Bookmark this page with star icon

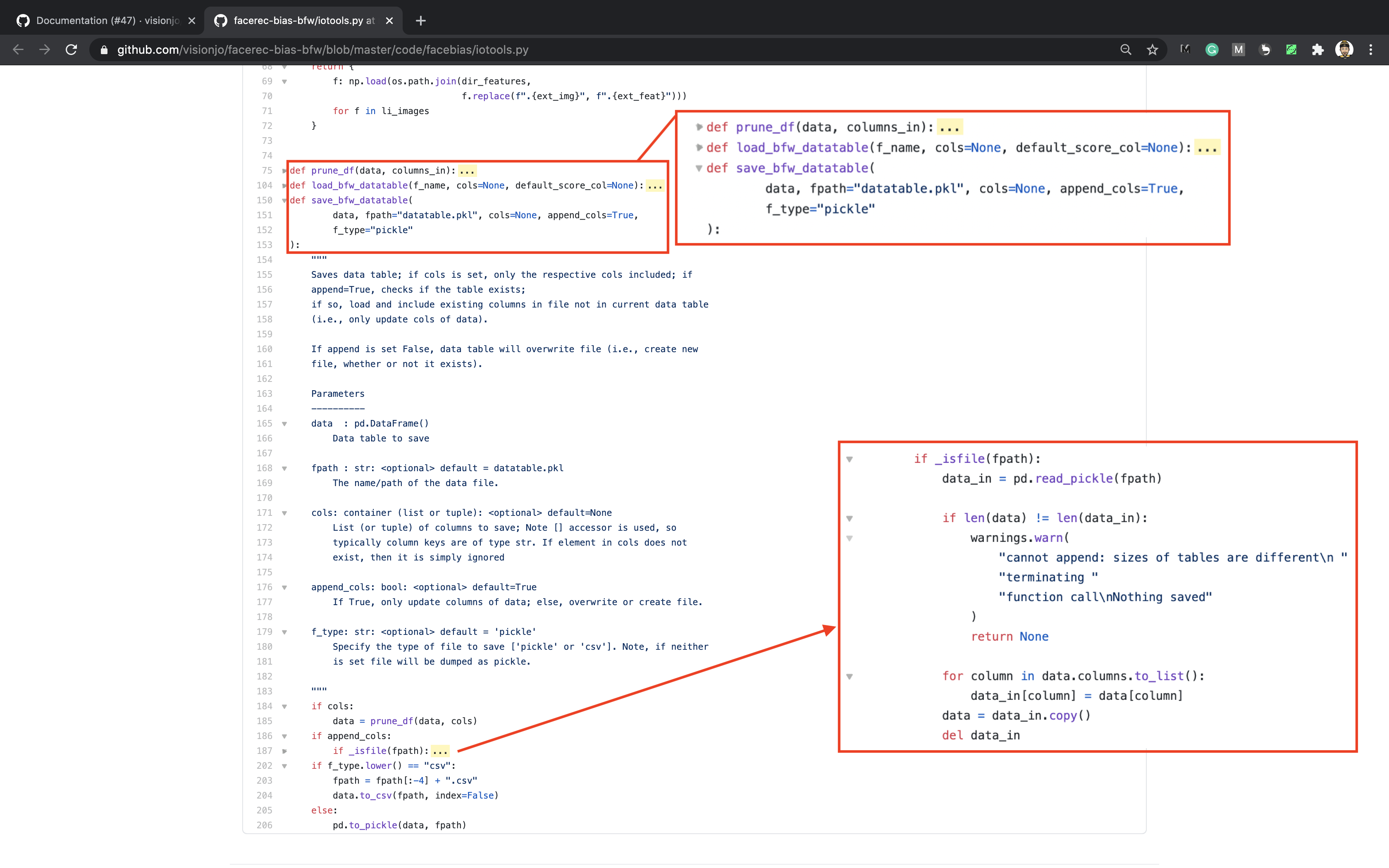1152,50
